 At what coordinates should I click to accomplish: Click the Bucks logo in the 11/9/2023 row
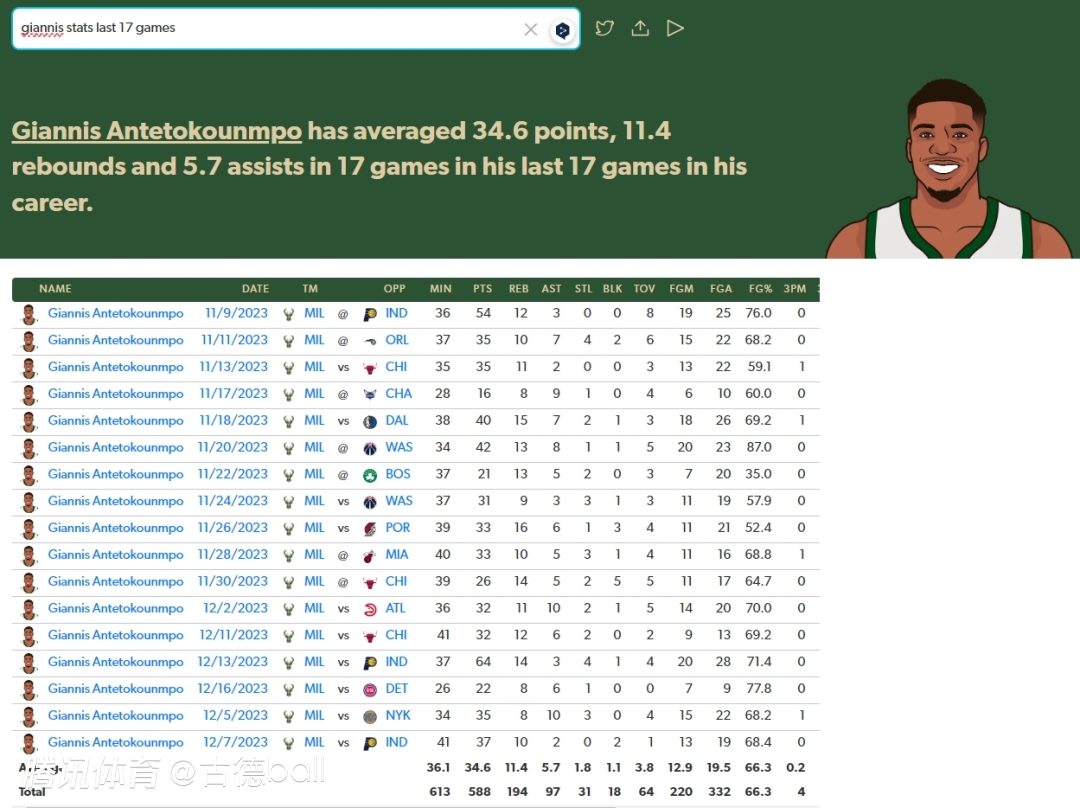coord(289,314)
